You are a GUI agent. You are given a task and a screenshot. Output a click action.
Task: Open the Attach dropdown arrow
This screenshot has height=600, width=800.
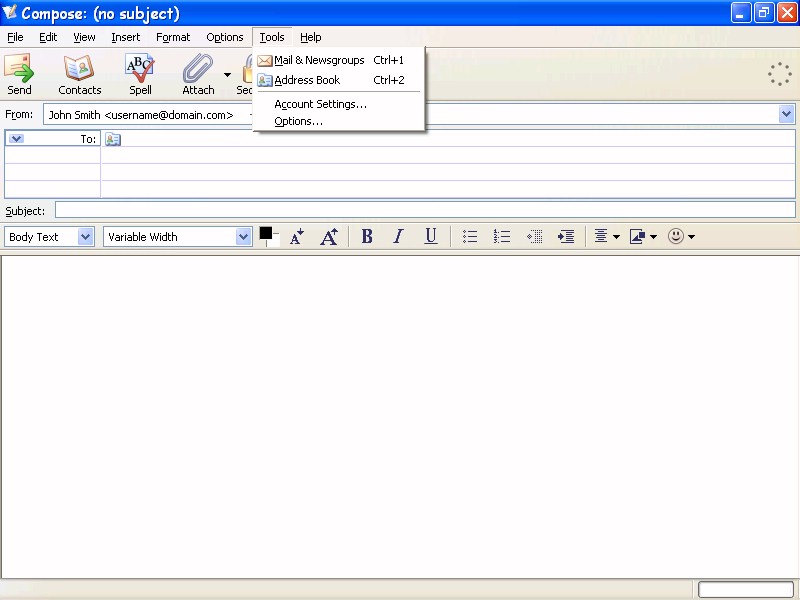pyautogui.click(x=227, y=74)
